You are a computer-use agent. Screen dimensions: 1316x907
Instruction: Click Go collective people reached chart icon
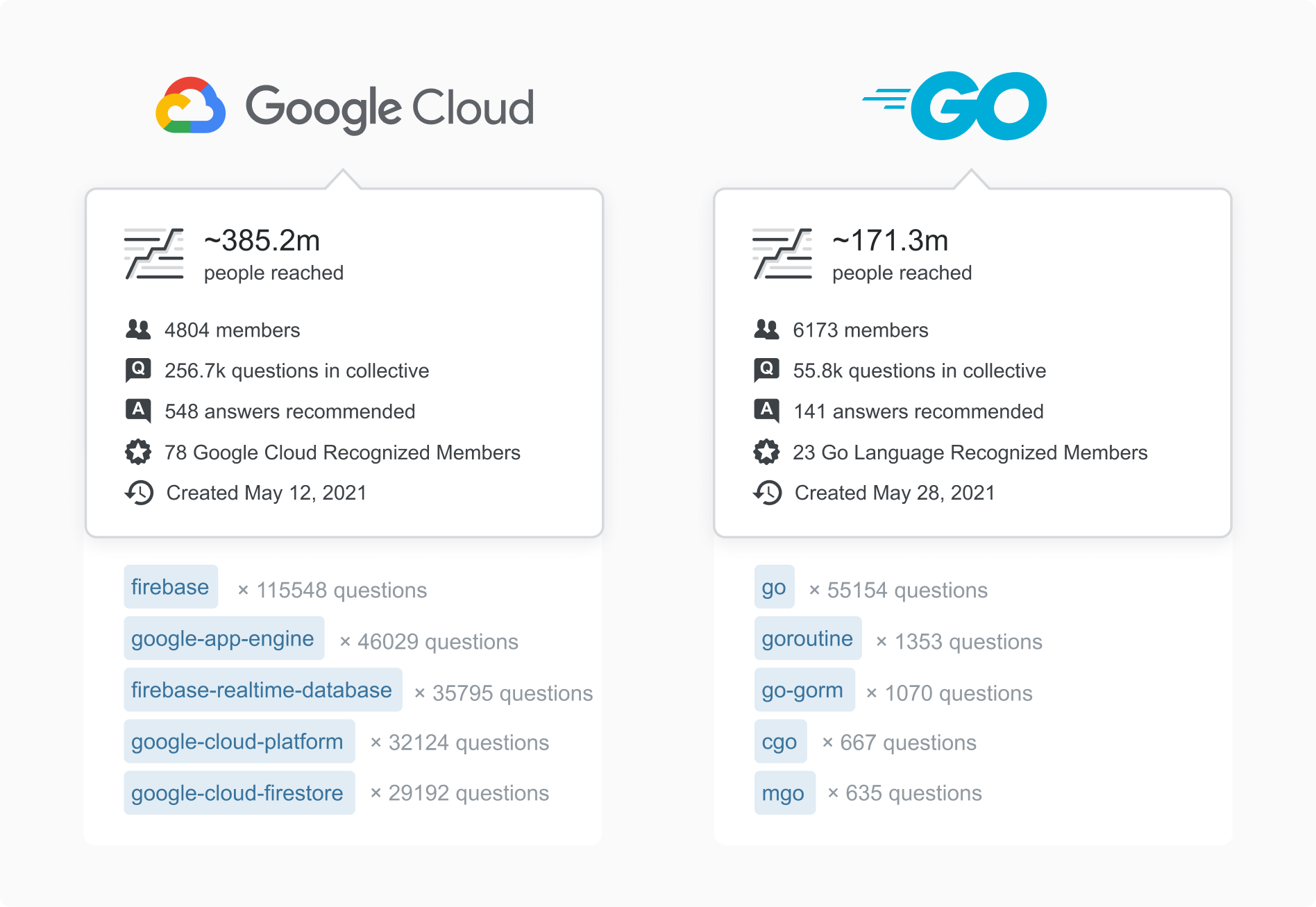[x=782, y=254]
